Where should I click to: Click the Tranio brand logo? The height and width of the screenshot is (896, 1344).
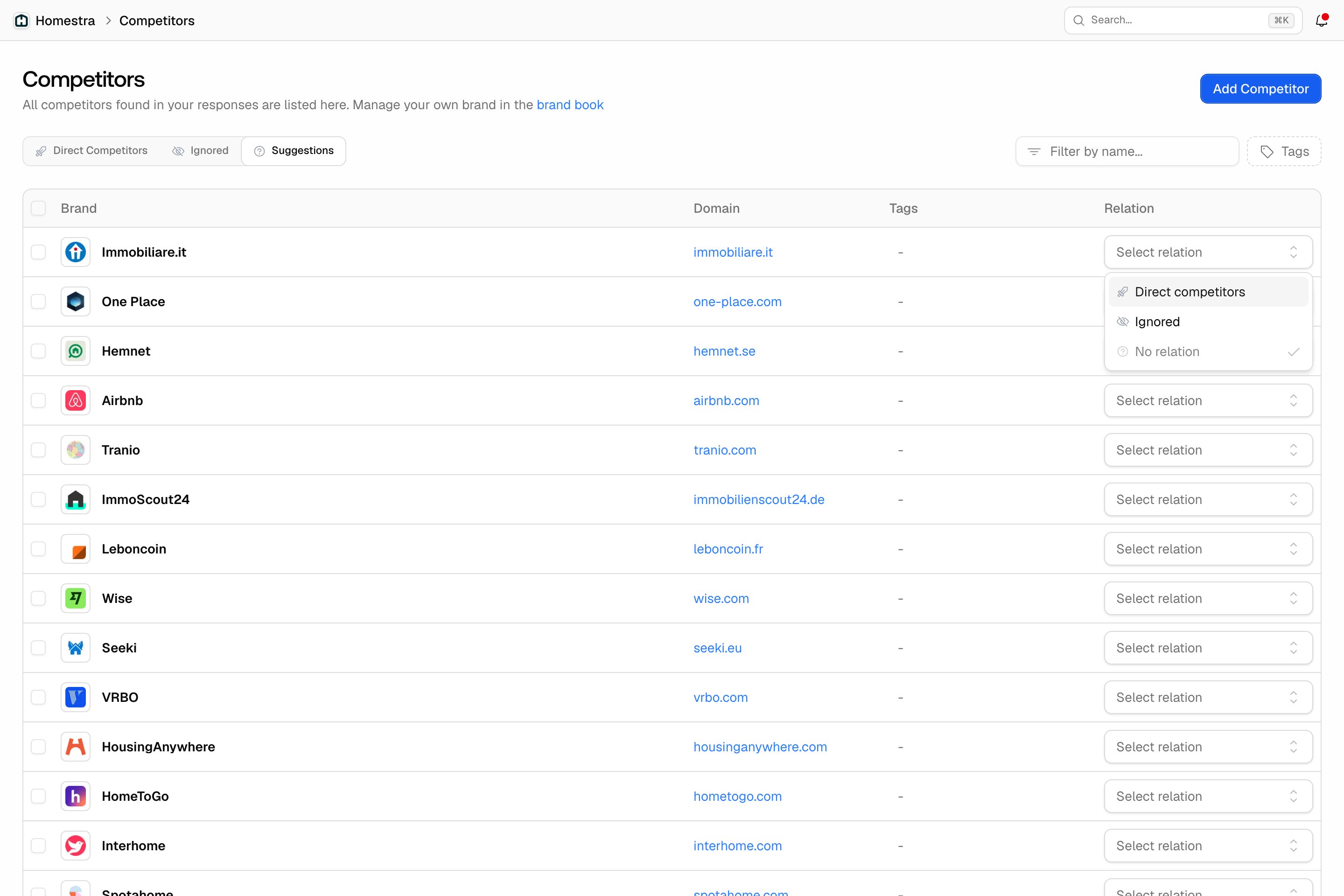pos(76,450)
